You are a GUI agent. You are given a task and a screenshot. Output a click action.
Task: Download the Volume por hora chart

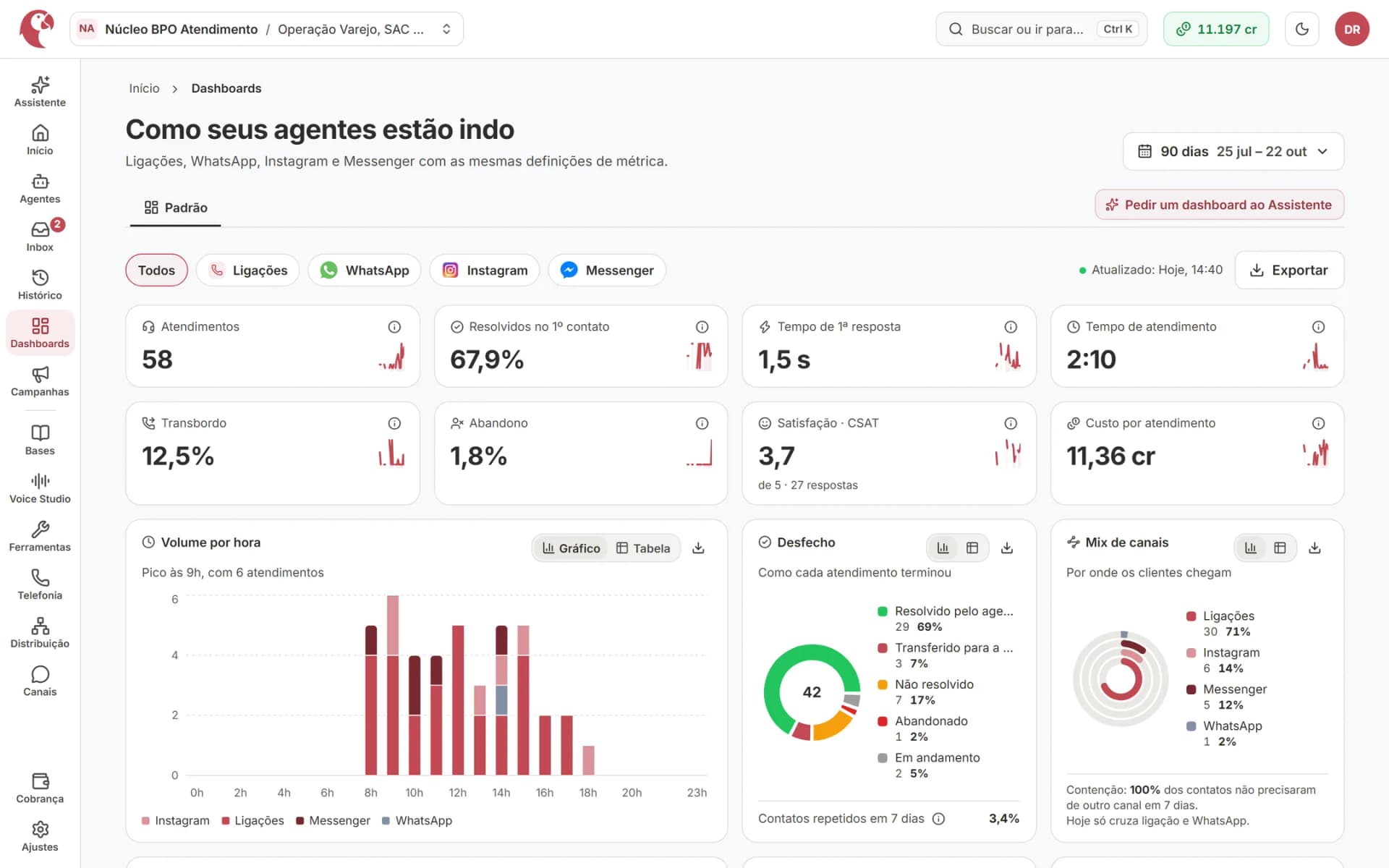(x=698, y=548)
